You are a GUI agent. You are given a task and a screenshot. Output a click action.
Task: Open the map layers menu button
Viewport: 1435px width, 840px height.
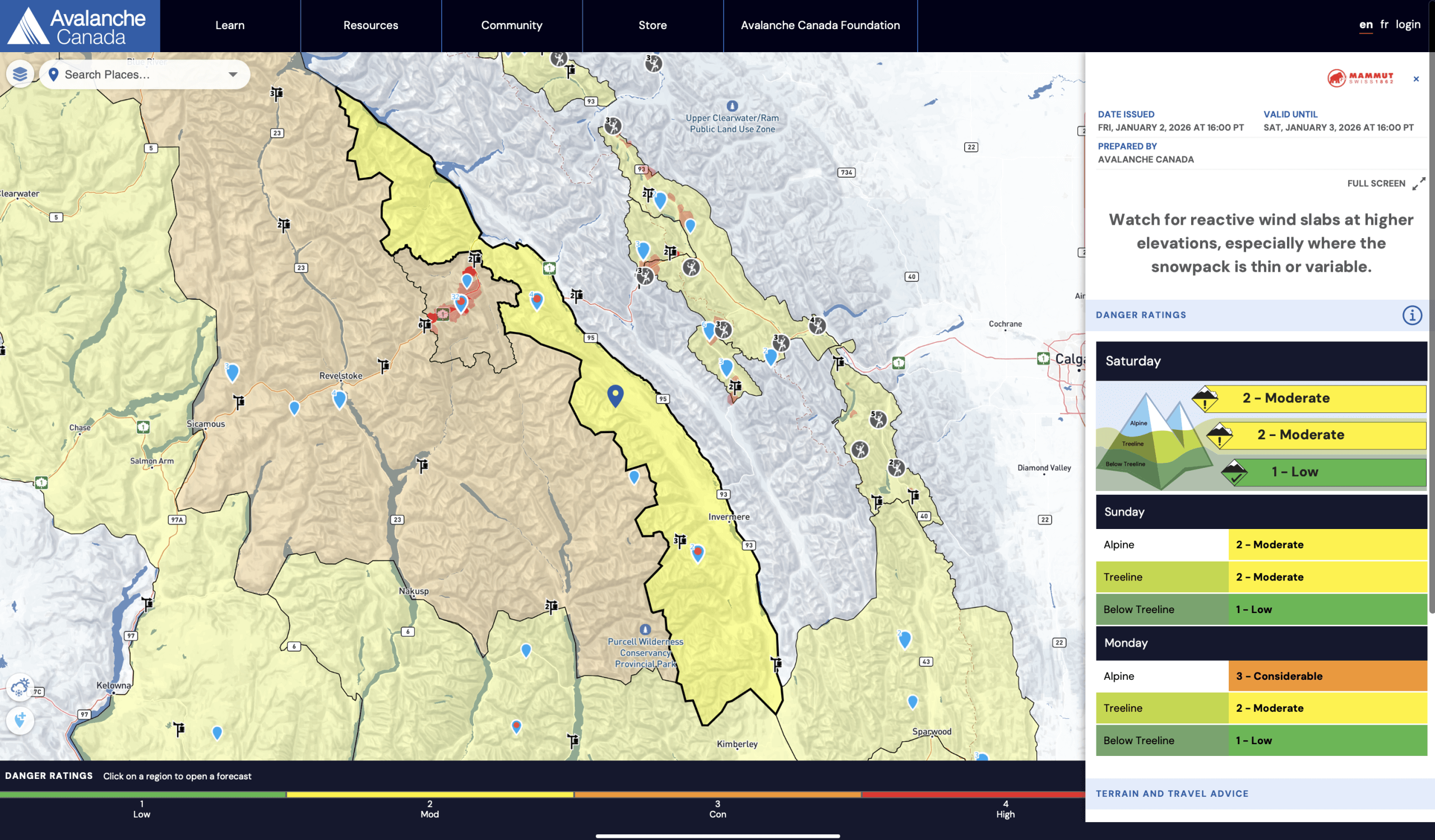(x=20, y=74)
